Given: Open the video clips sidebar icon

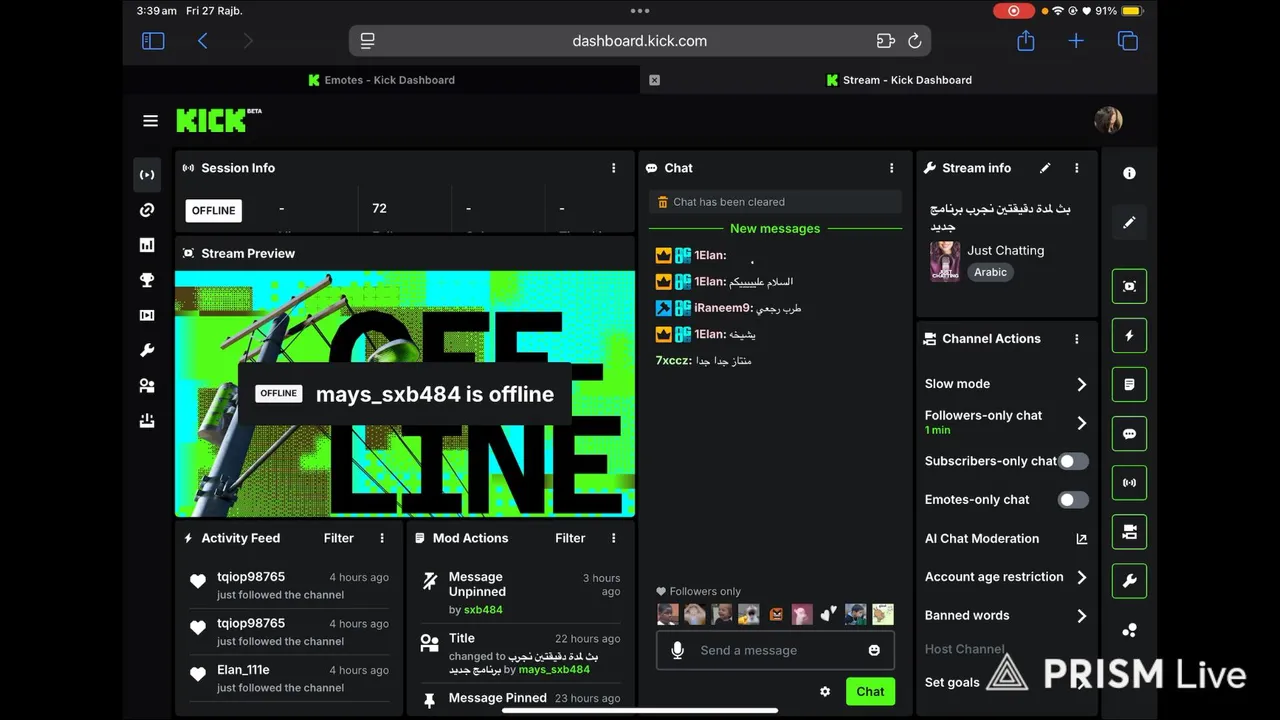Looking at the screenshot, I should (x=147, y=316).
